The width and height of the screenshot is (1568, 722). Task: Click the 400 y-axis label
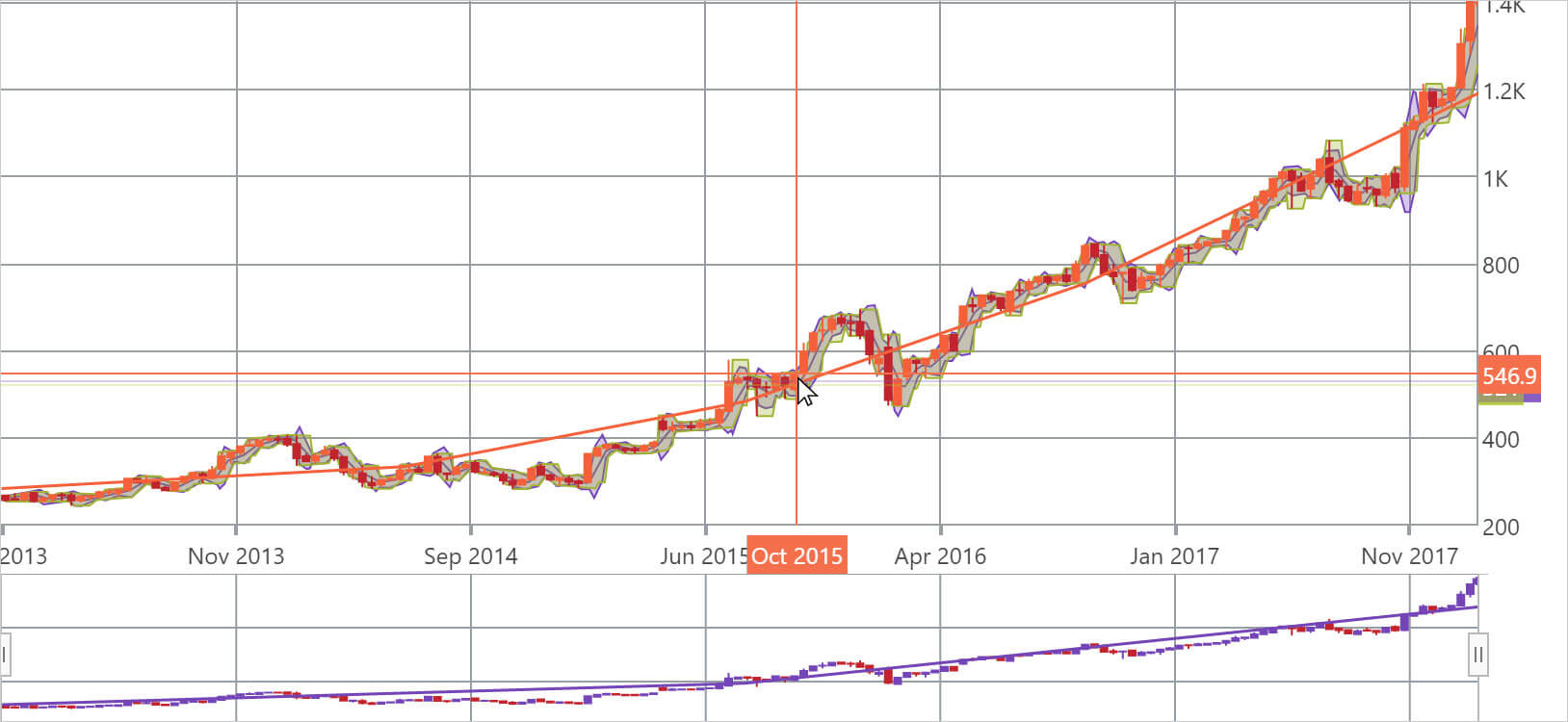click(x=1501, y=439)
